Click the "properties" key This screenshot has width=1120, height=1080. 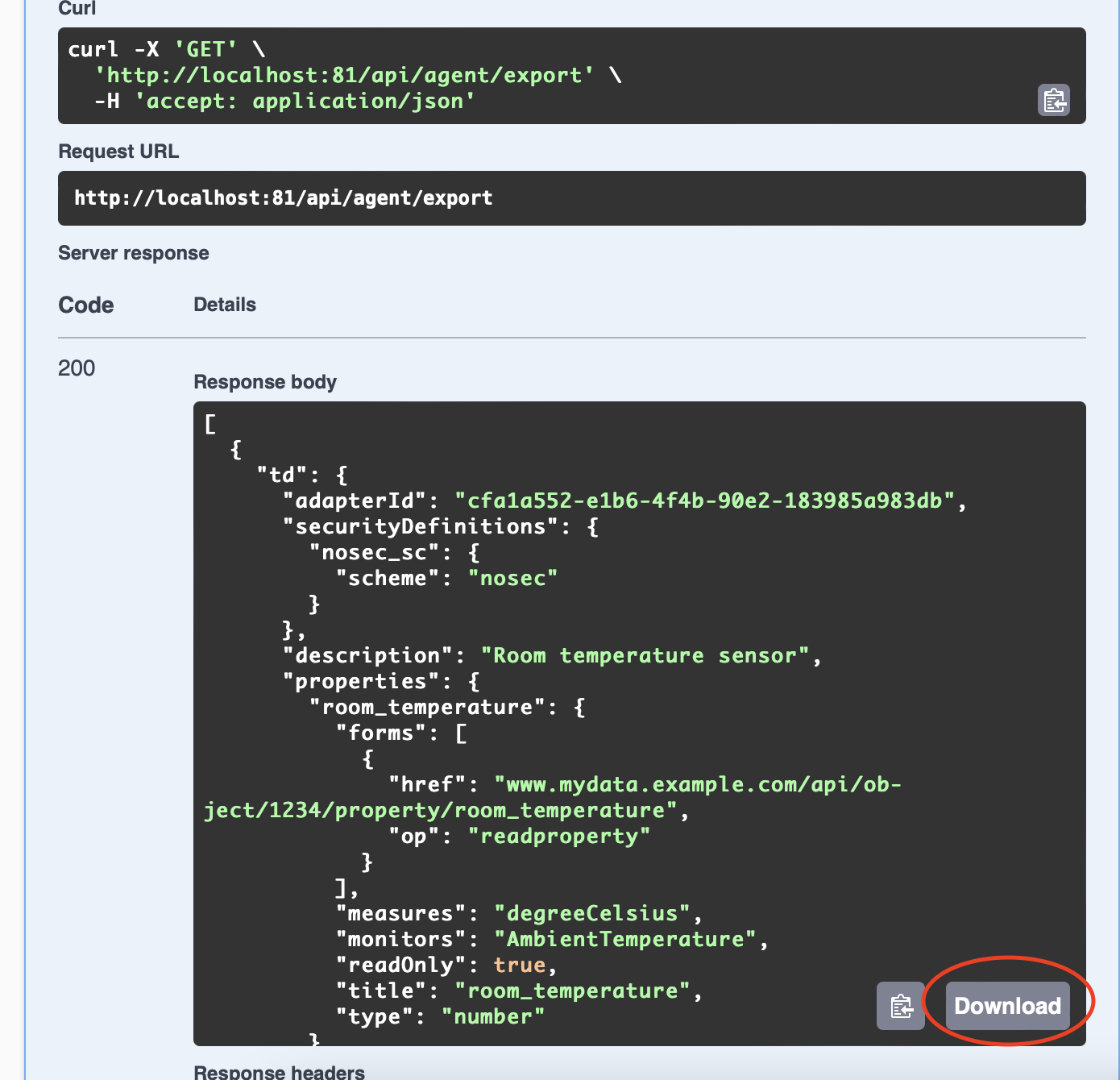[361, 681]
